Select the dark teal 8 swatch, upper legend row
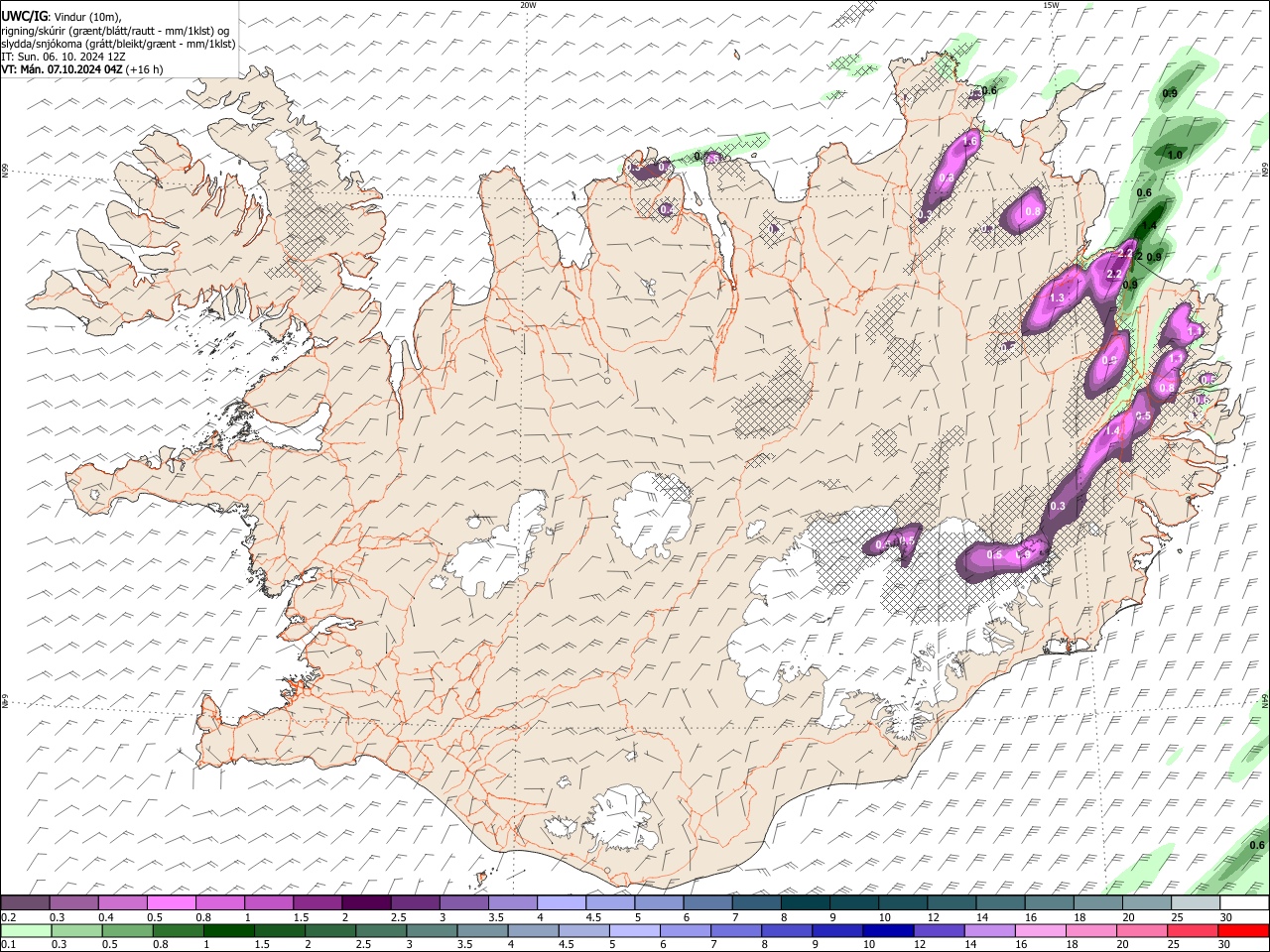The height and width of the screenshot is (952, 1270). [x=804, y=902]
